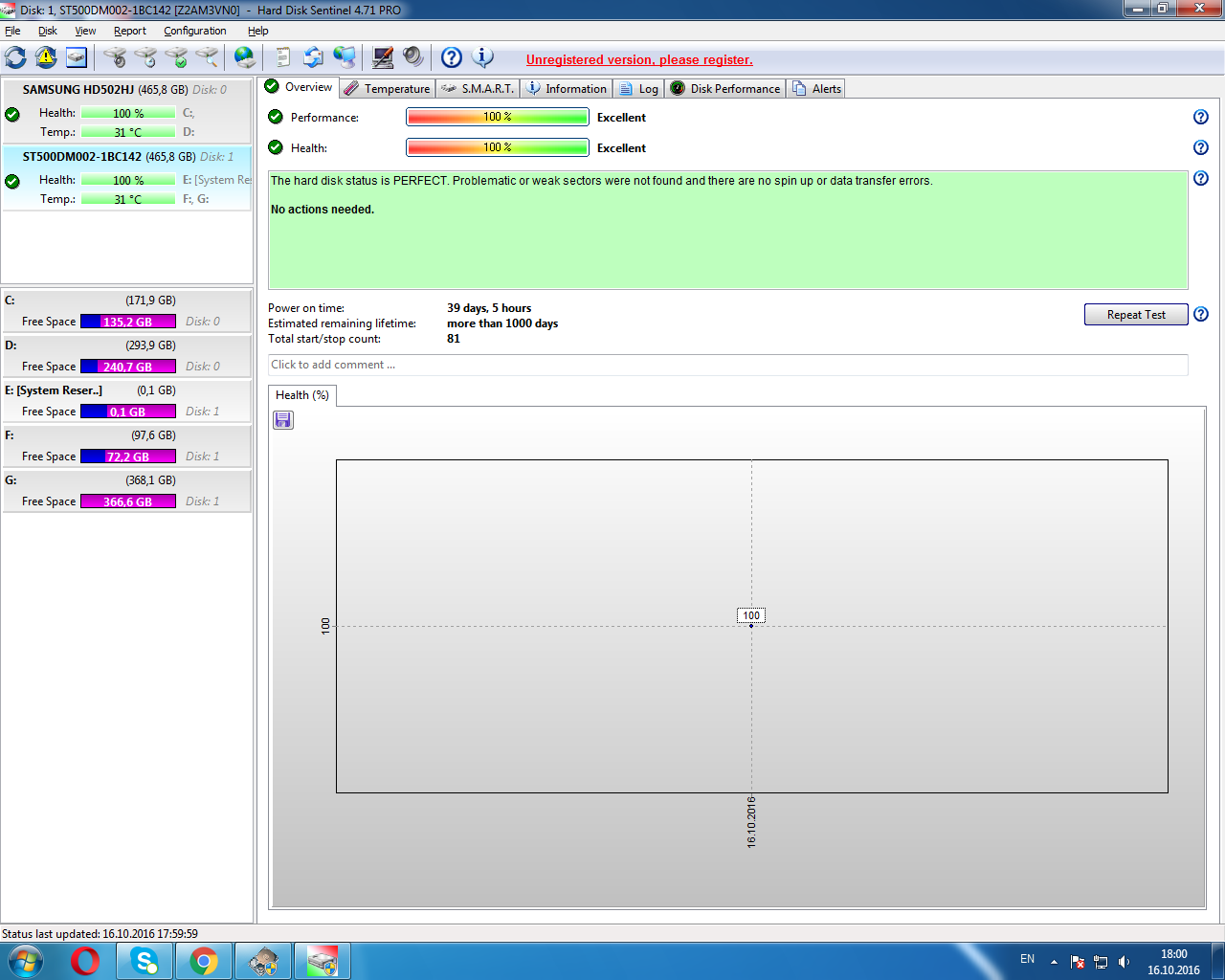
Task: Click the Health 100% gradient bar in Overview
Action: pos(498,147)
